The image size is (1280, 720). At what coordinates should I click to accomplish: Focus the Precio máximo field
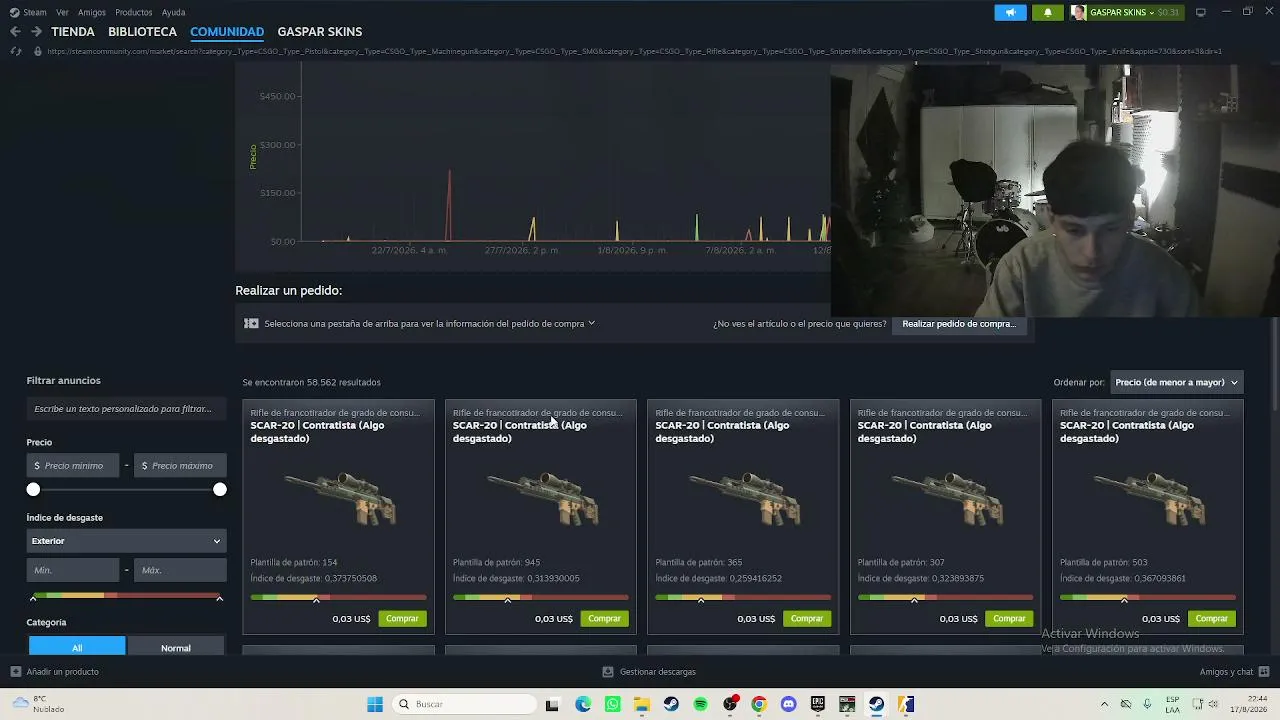(180, 466)
